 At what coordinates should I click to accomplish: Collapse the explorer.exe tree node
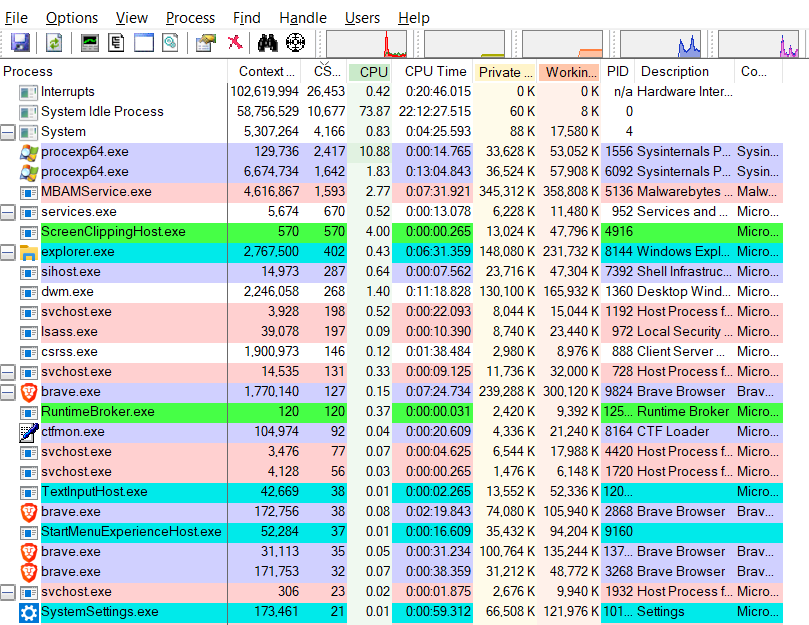click(8, 252)
